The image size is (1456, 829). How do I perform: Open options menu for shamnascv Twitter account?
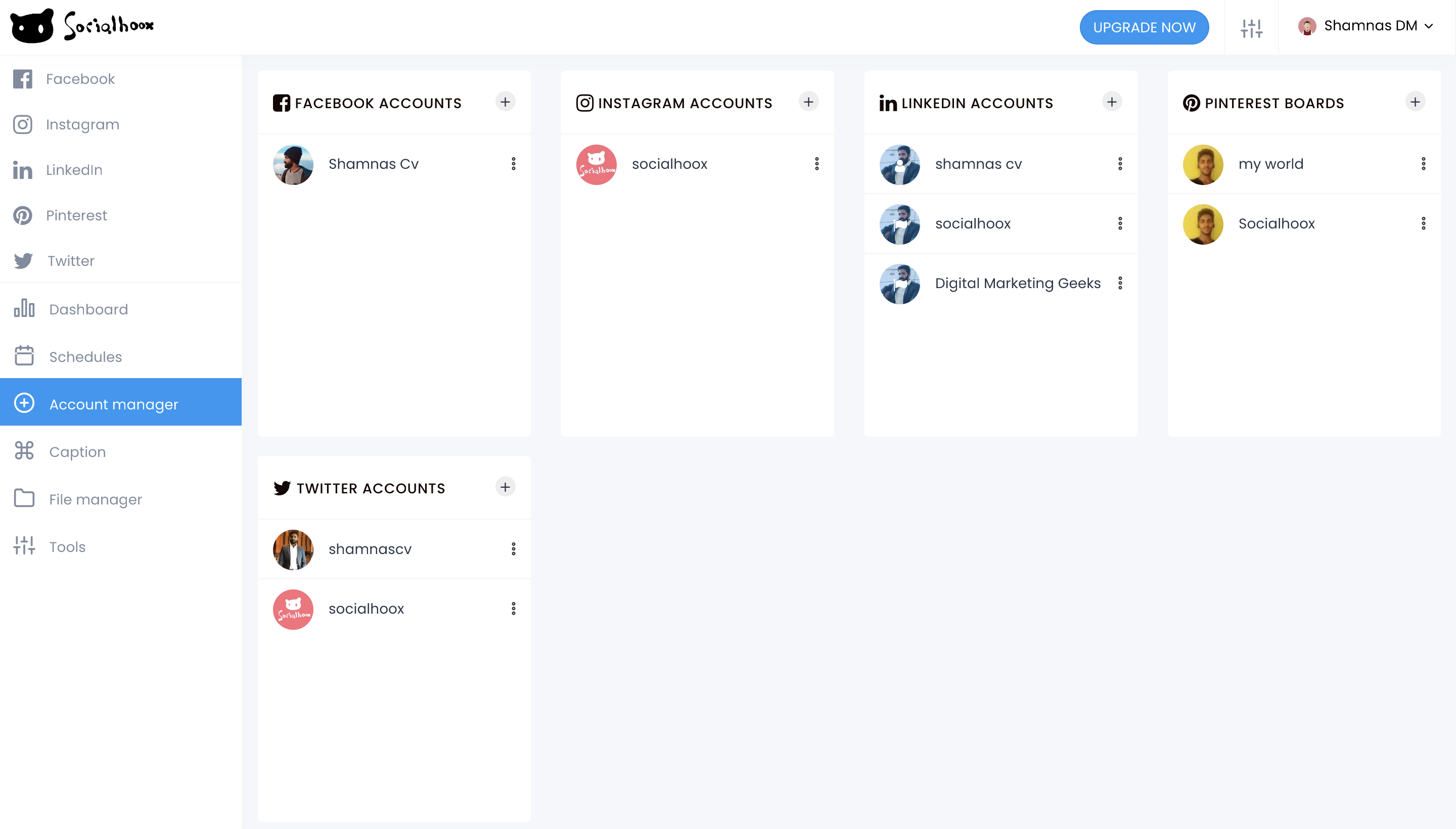514,549
